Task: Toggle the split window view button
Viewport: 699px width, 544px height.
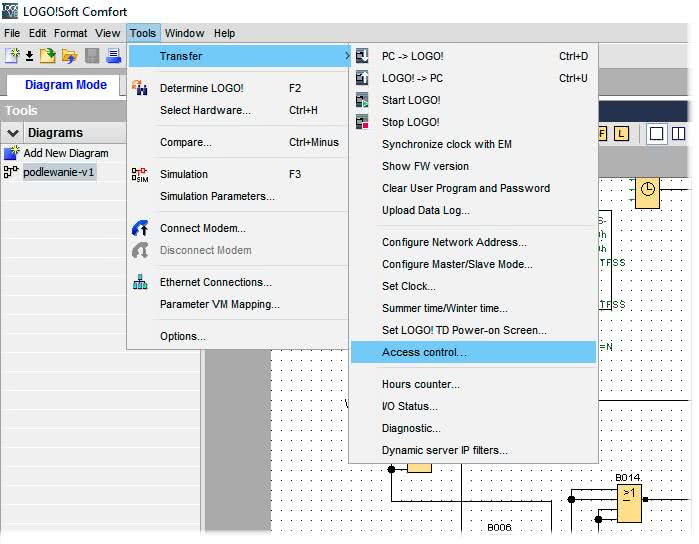Action: 679,133
